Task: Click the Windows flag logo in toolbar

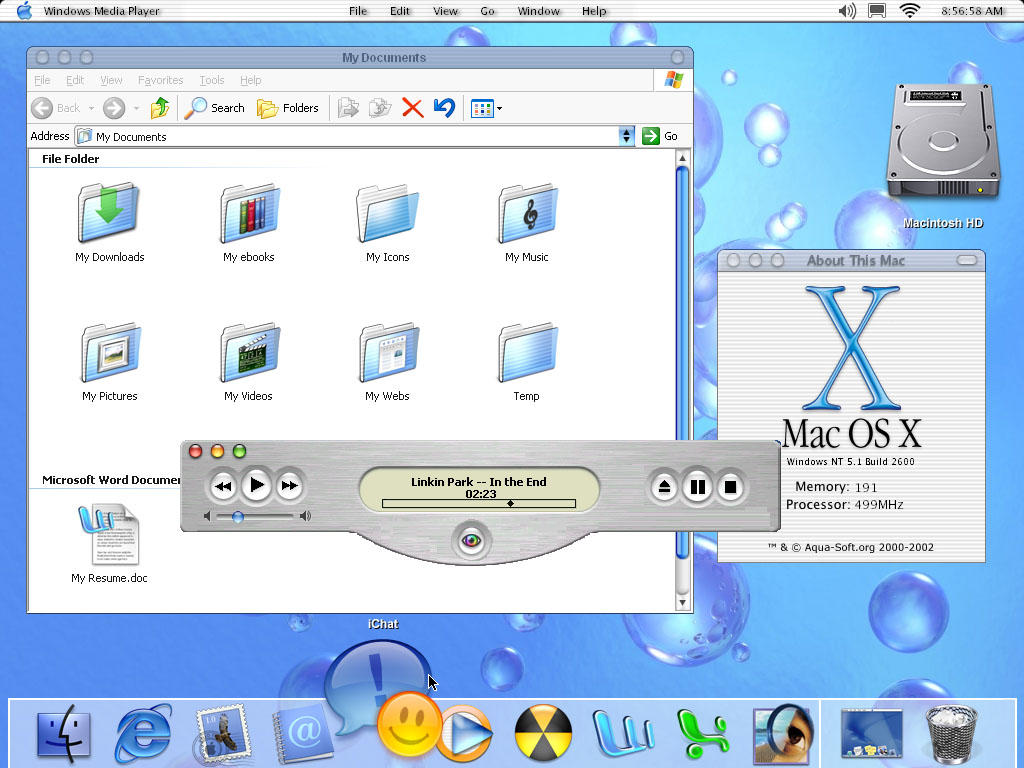Action: (674, 80)
